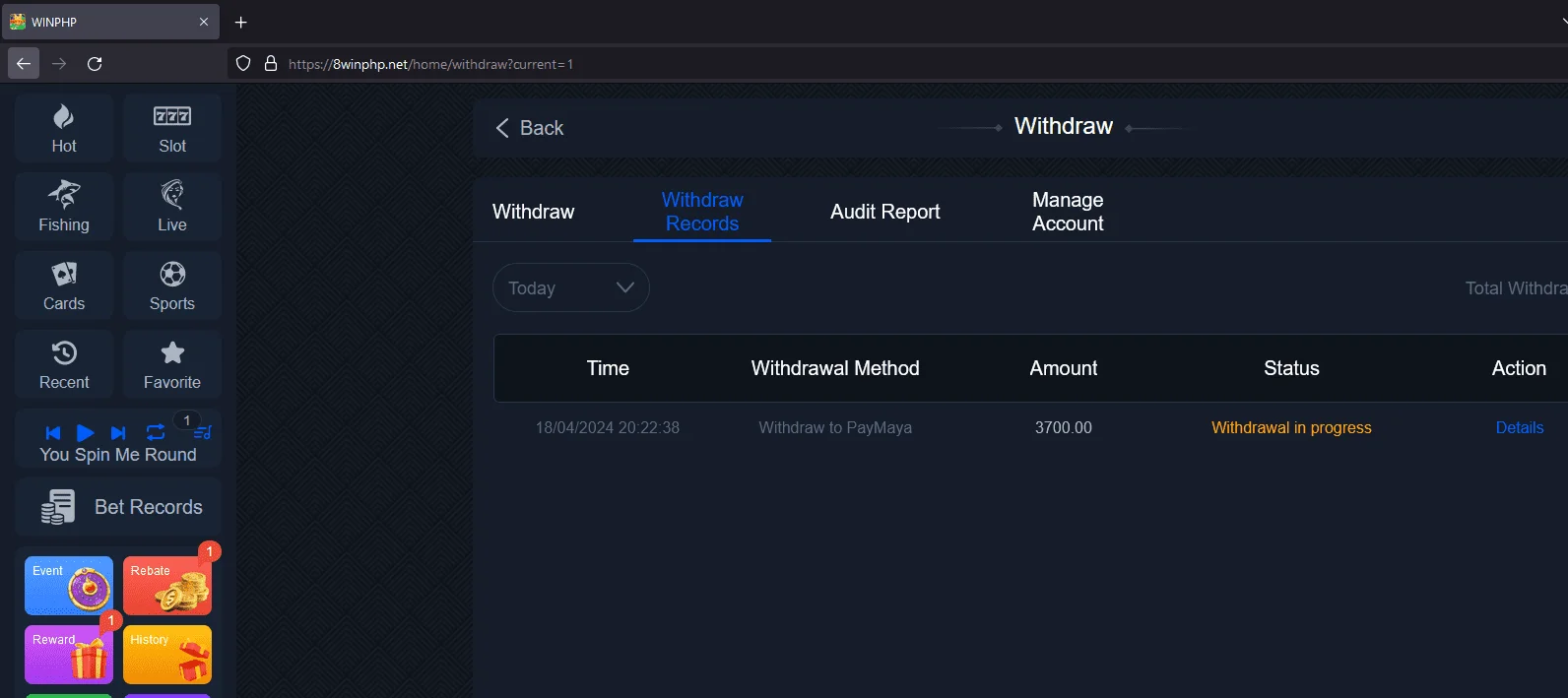Open the Live casino category
The height and width of the screenshot is (698, 1568).
pyautogui.click(x=172, y=207)
